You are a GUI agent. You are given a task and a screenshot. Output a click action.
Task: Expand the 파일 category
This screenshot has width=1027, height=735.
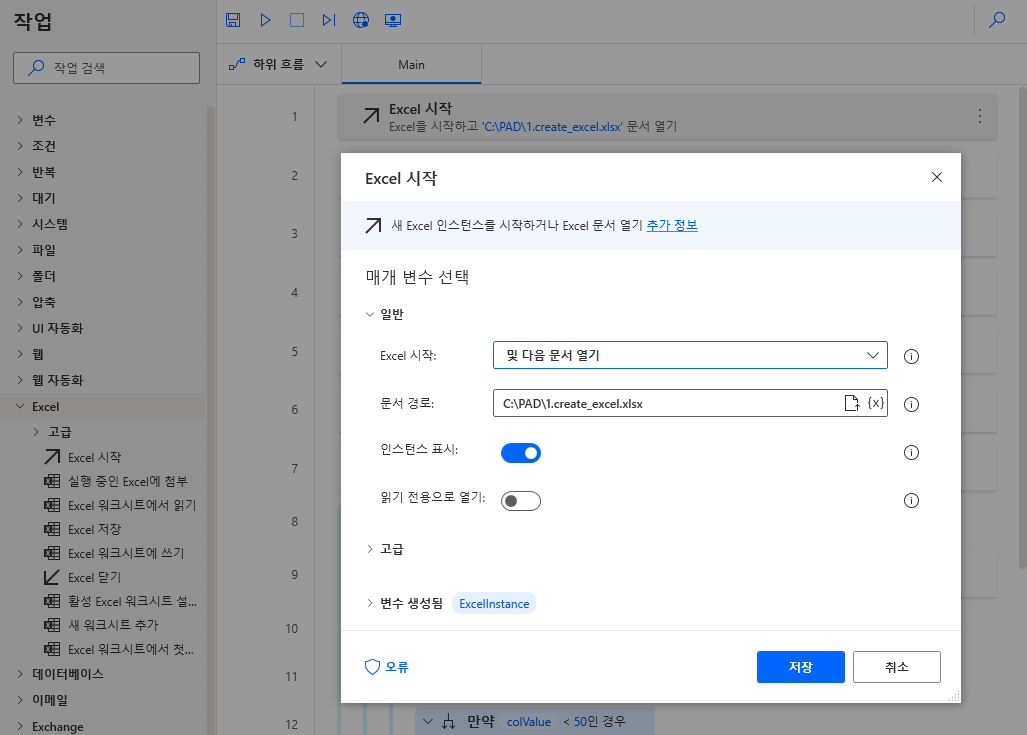click(20, 250)
